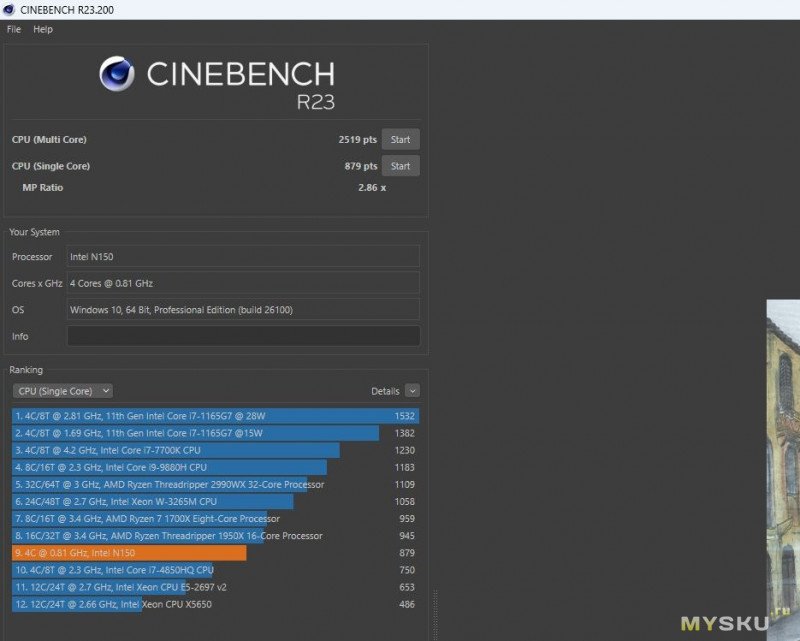Click the 2519 pts multi core score
Screen dimensions: 800x641
[x=357, y=139]
